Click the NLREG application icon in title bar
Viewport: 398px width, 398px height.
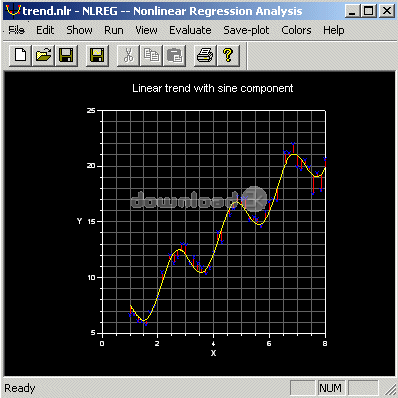13,11
